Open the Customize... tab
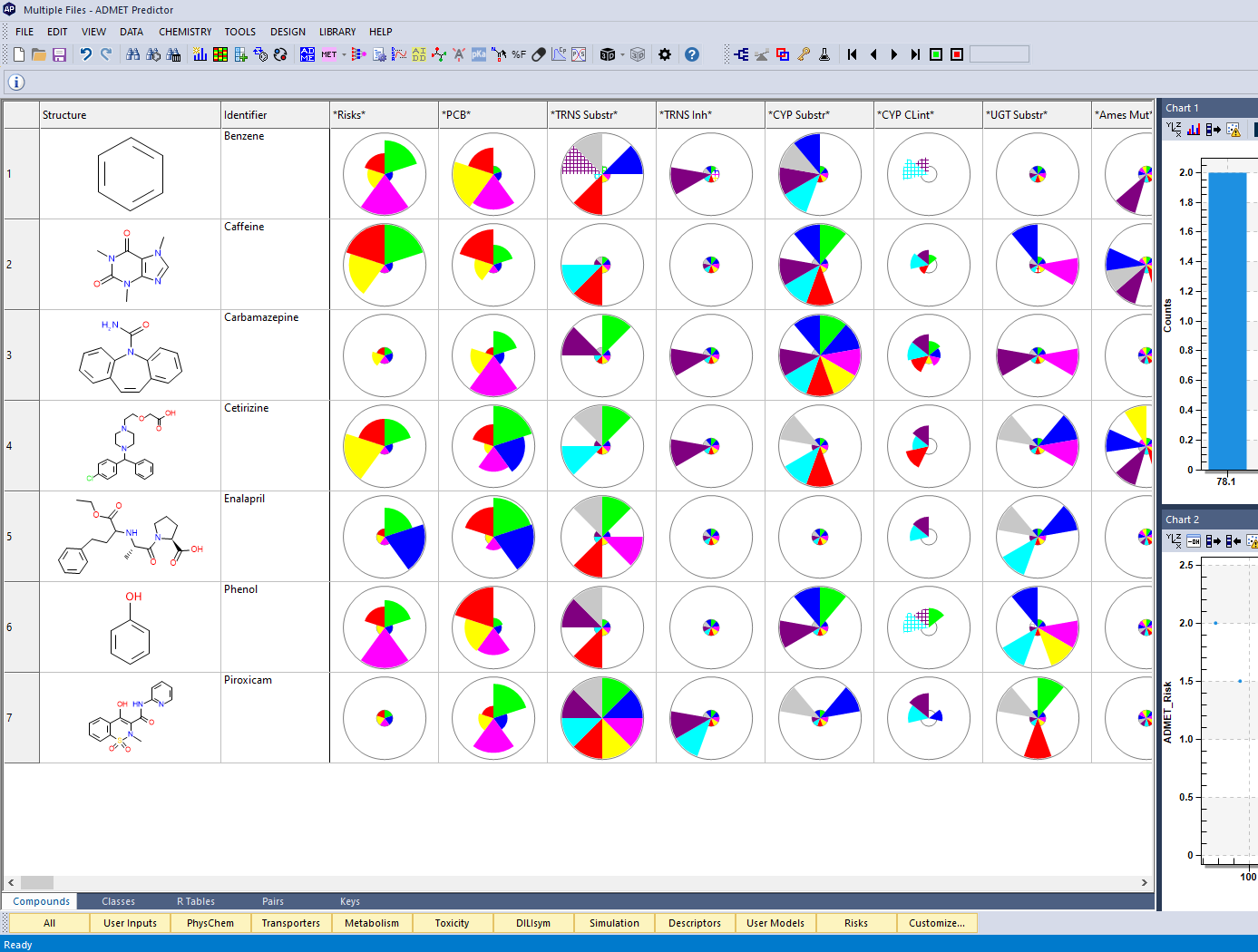 pos(937,923)
